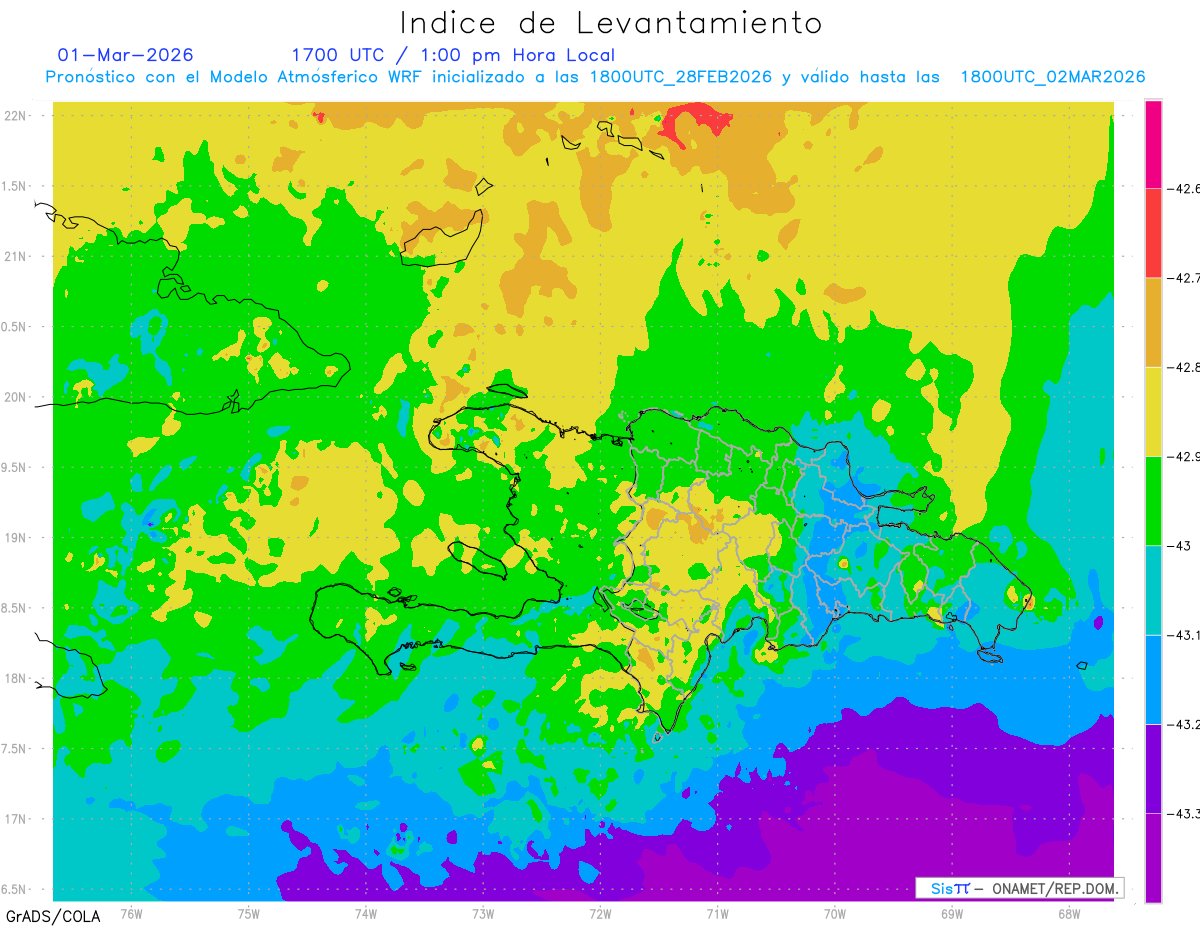Click the latitude label '22N'
The height and width of the screenshot is (927, 1200).
16,115
